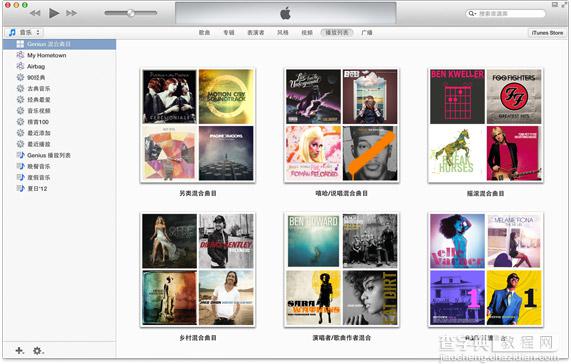Play the 嘻哈/说唱混合曲目 mix tile

(342, 125)
